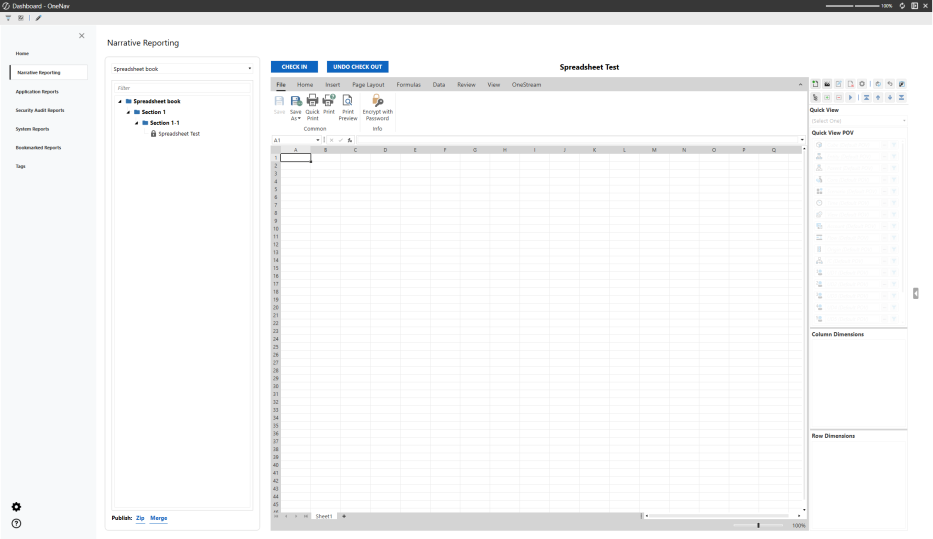Click the spreadsheet zoom slider

759,525
